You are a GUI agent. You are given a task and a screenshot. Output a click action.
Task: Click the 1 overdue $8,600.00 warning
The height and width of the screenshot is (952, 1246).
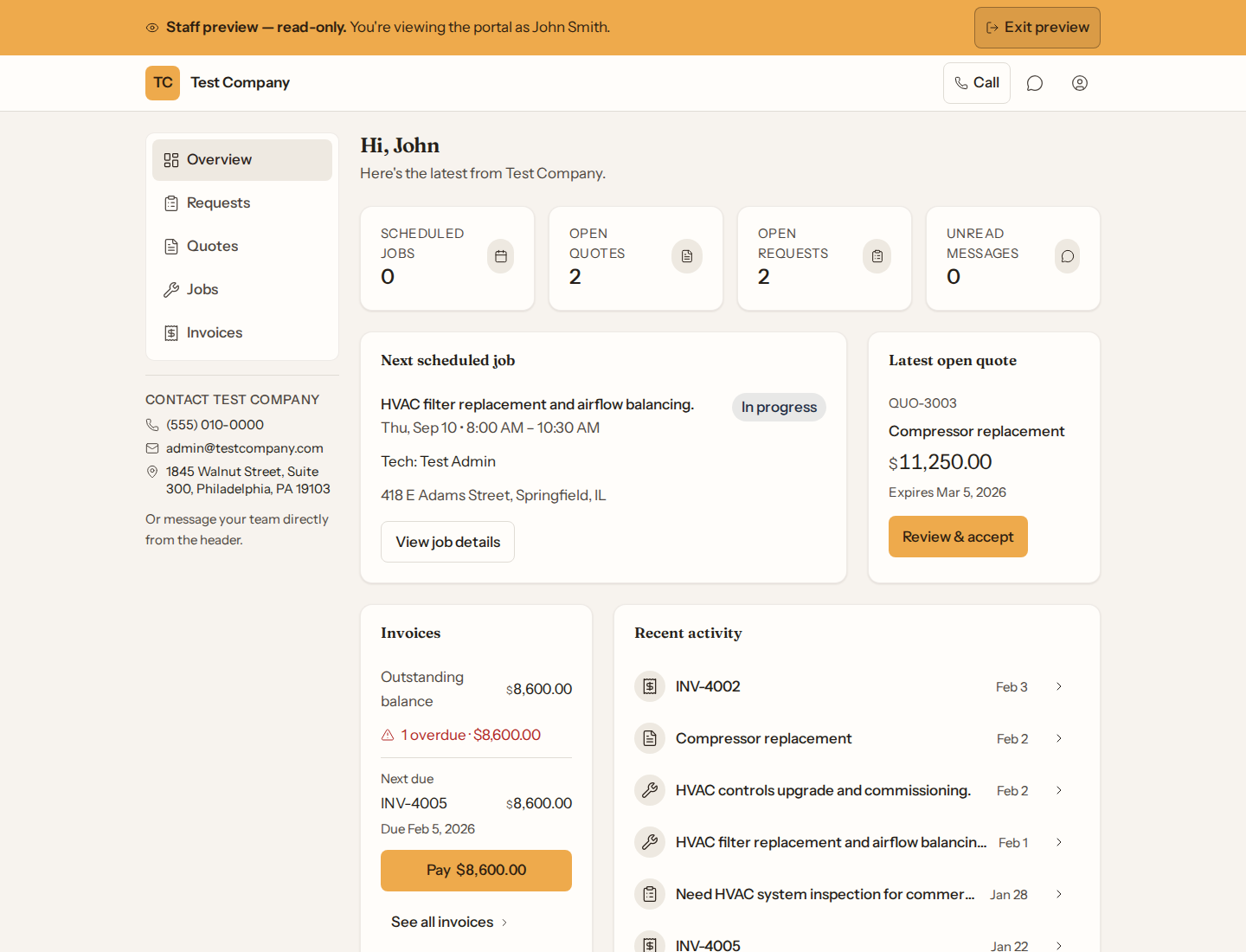(x=461, y=735)
